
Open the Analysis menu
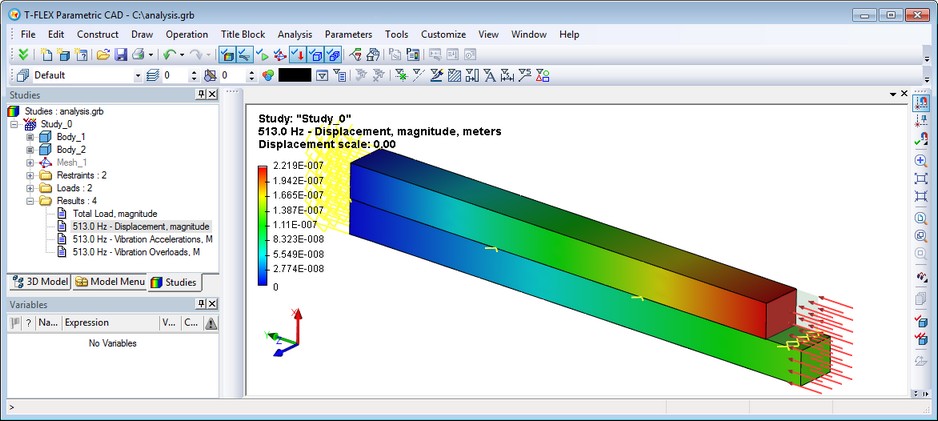[294, 34]
